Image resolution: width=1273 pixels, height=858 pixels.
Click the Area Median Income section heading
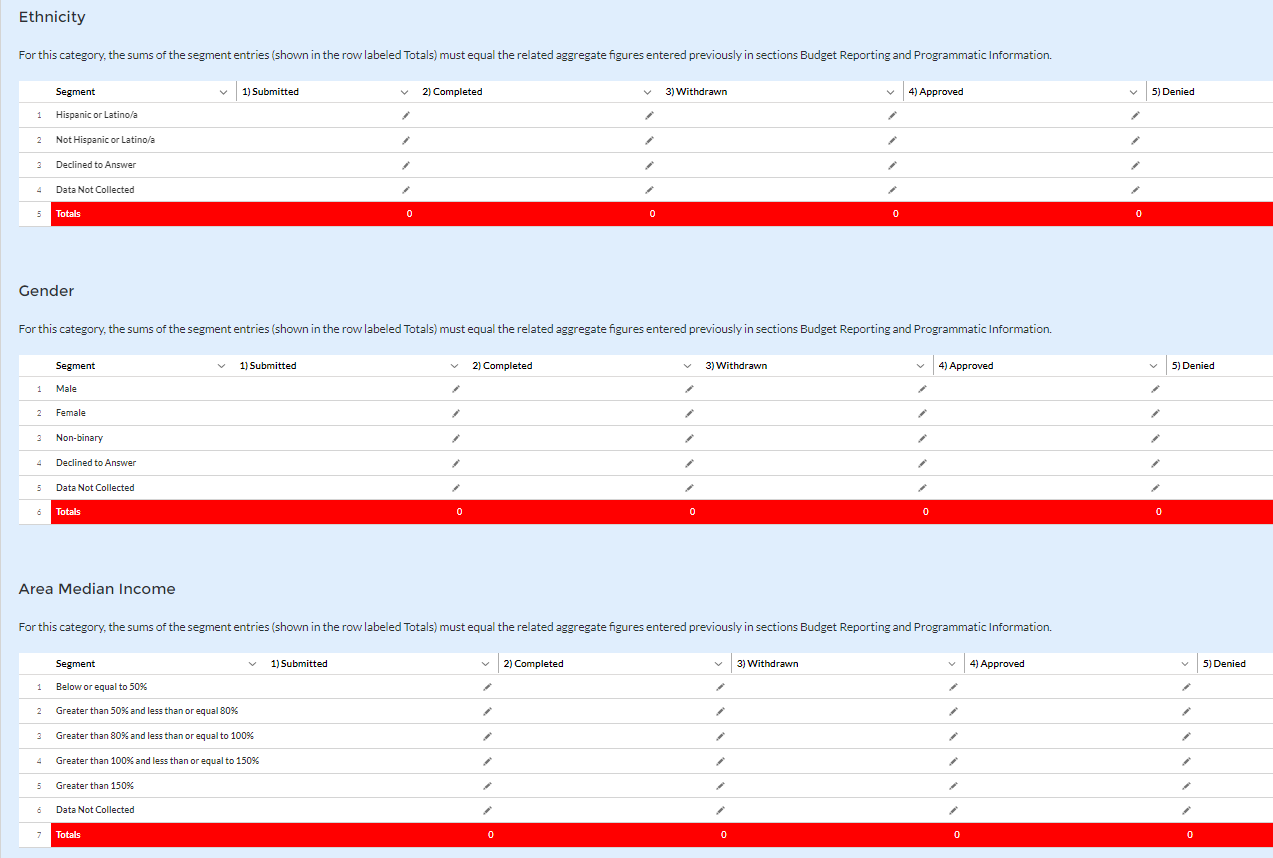click(x=97, y=589)
